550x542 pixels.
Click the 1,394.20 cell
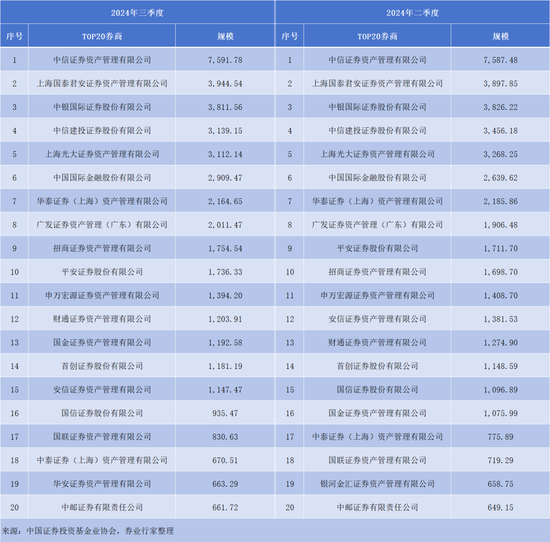(x=225, y=295)
